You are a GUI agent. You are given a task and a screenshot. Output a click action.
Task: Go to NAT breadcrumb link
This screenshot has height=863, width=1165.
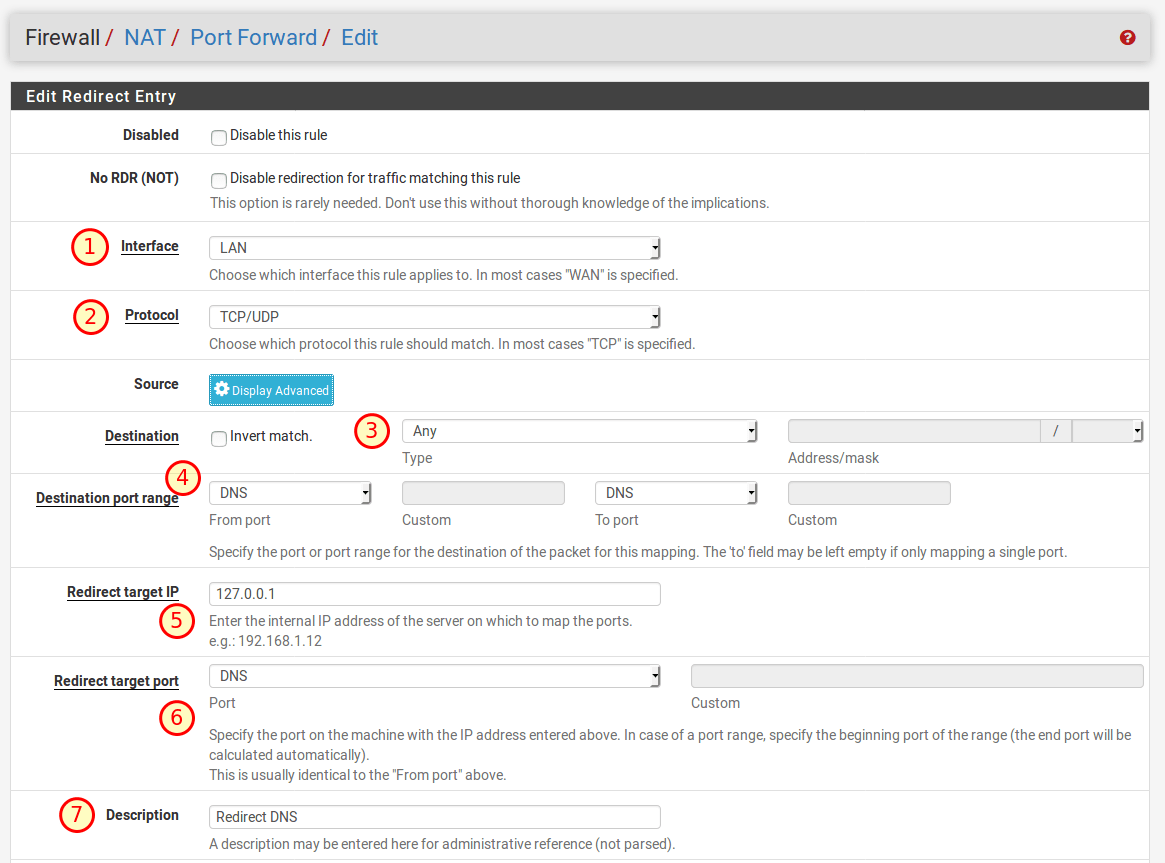145,38
